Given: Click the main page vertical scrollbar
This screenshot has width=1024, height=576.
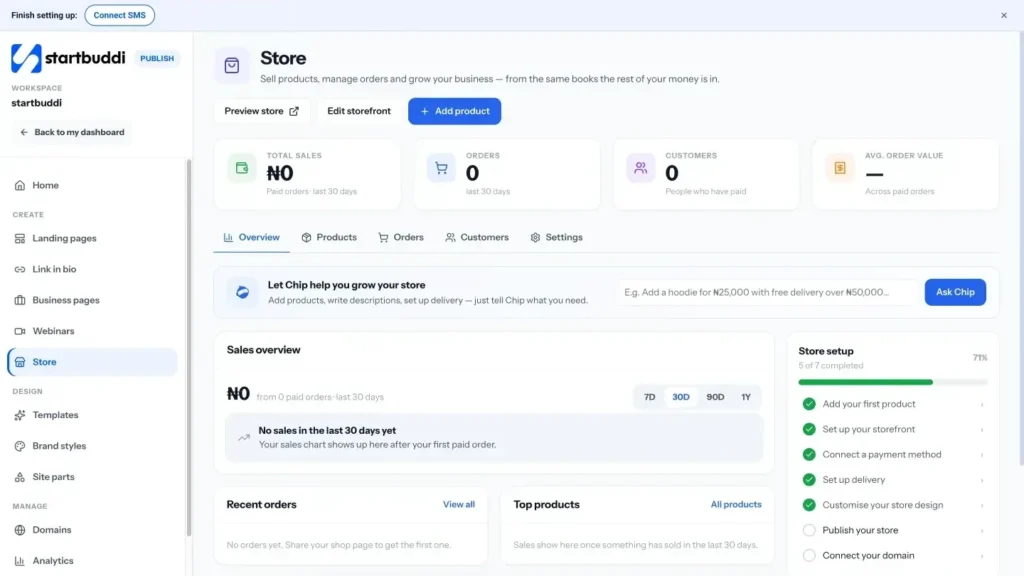Looking at the screenshot, I should tap(1021, 248).
